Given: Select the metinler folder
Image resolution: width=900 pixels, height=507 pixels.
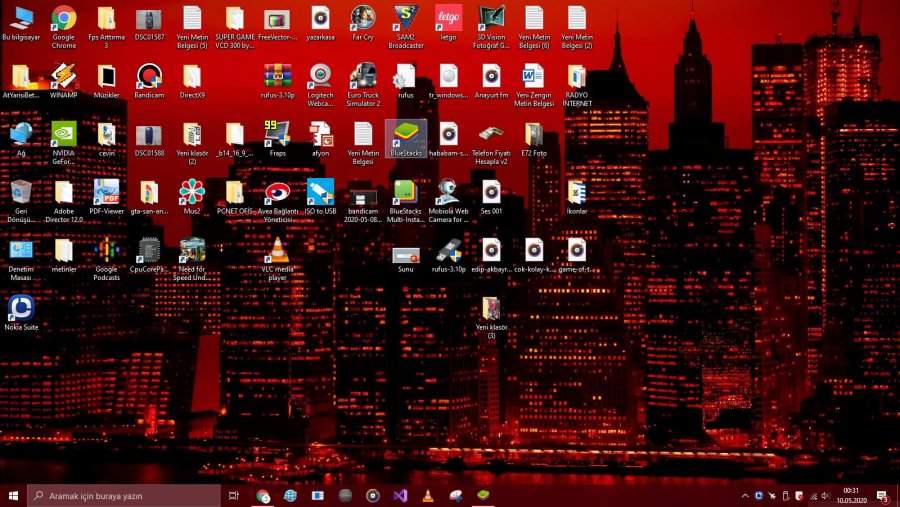Looking at the screenshot, I should tap(64, 255).
